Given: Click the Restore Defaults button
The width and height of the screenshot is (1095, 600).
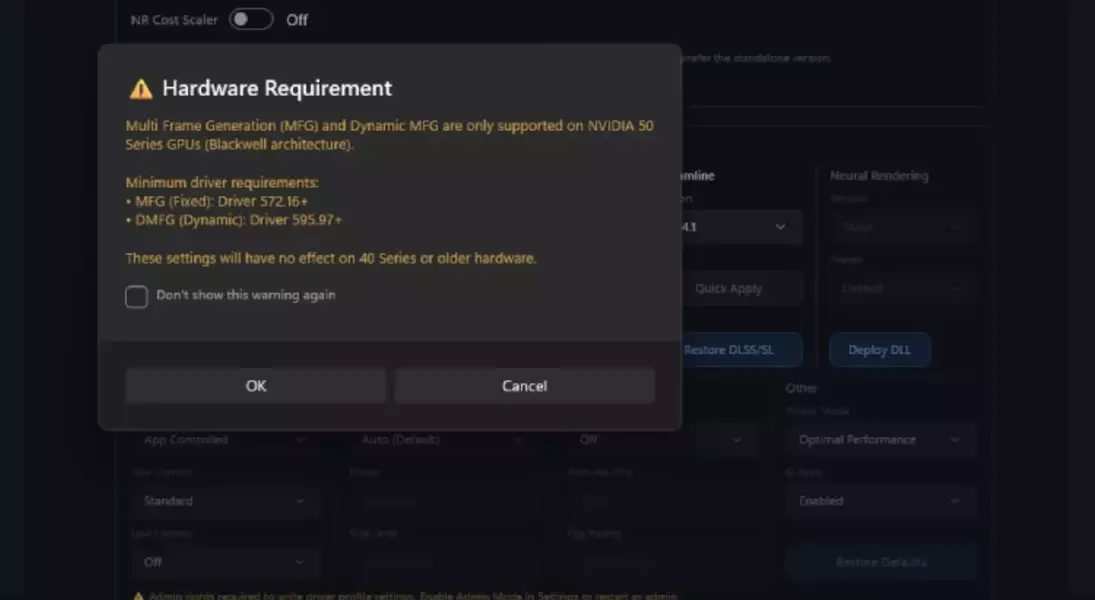Looking at the screenshot, I should click(881, 562).
